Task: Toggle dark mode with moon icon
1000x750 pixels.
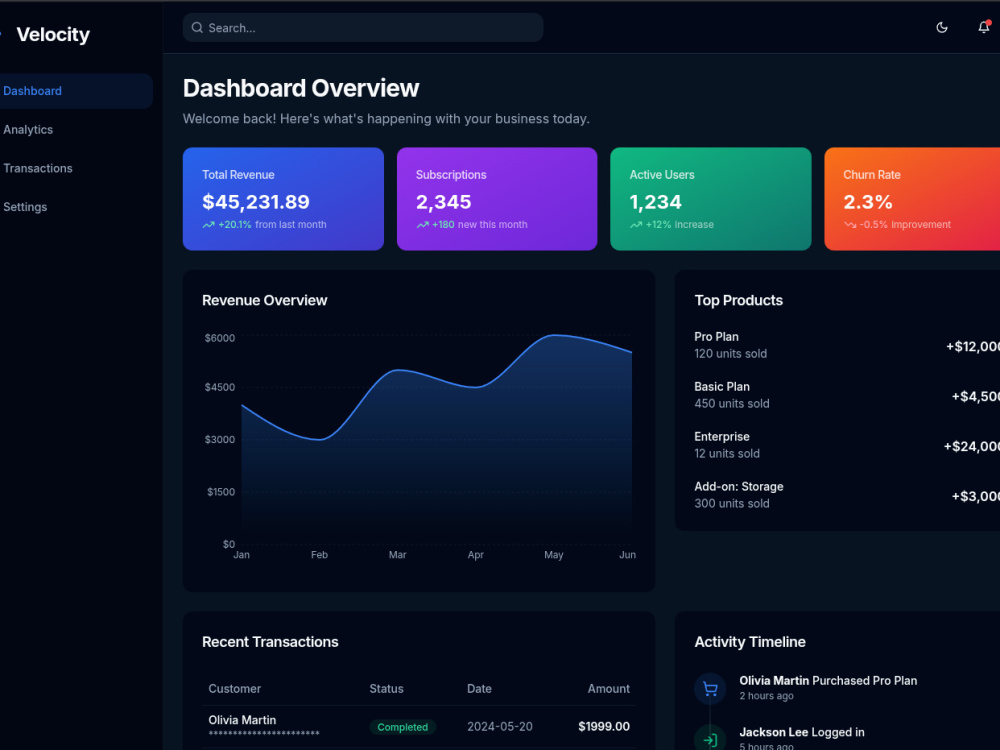Action: coord(941,27)
